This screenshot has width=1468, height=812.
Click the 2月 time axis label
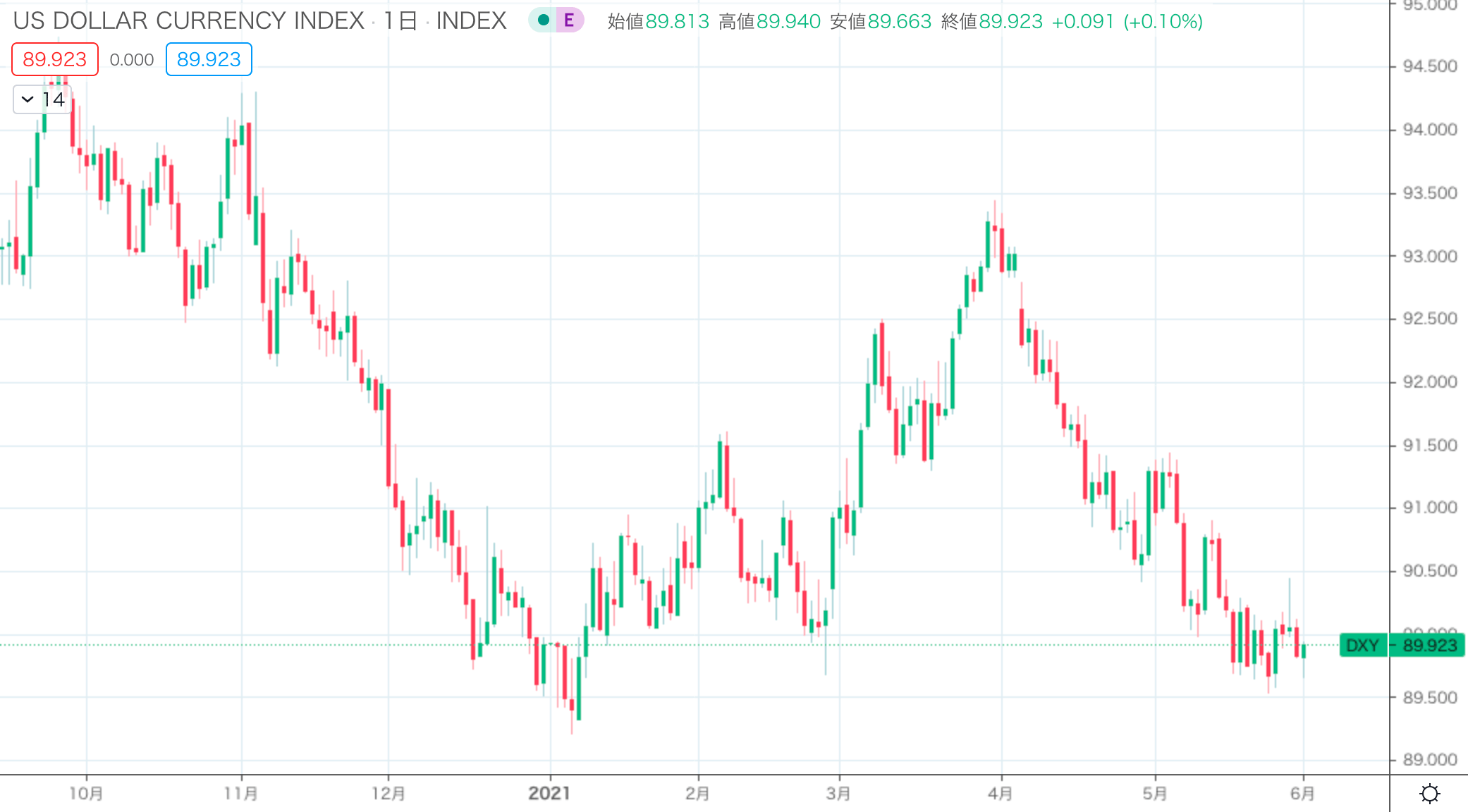tap(697, 794)
